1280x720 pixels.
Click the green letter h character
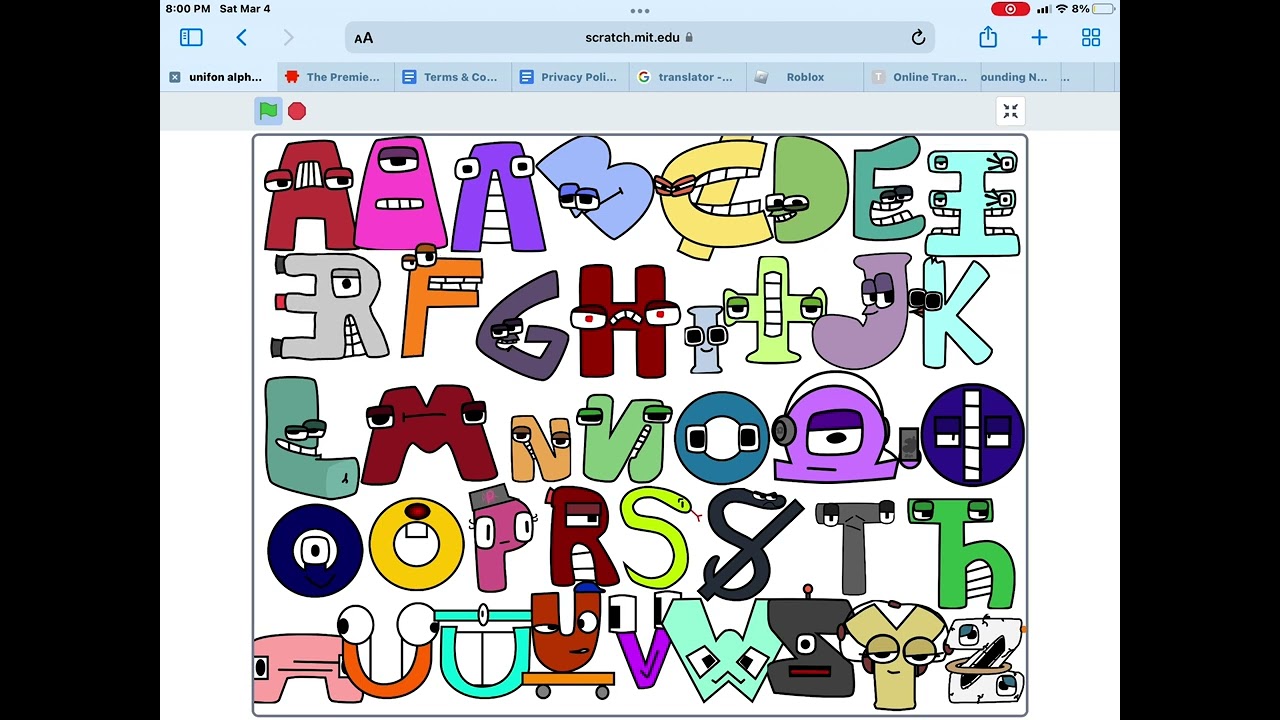pos(962,553)
